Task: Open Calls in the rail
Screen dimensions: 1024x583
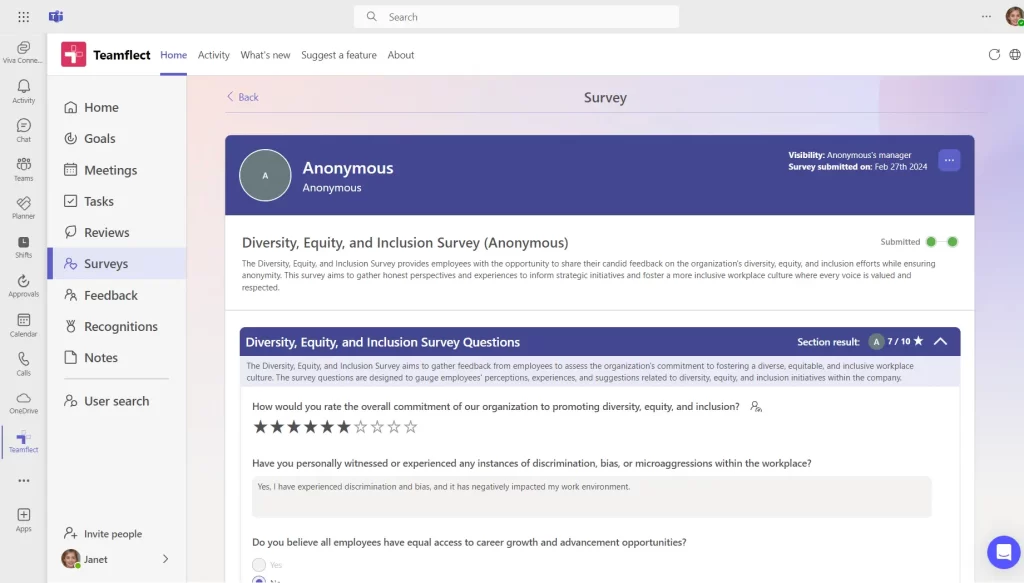Action: pos(24,364)
